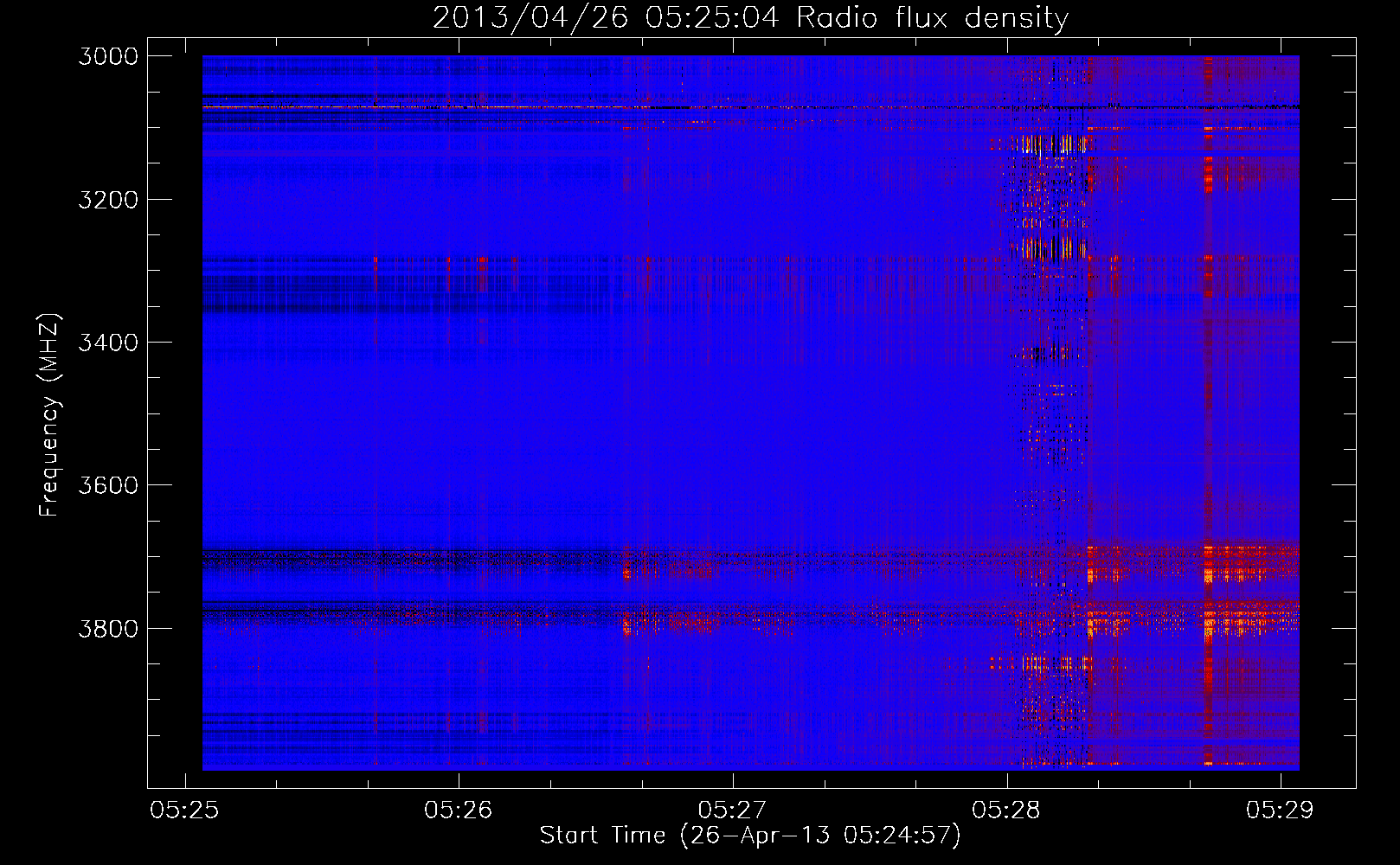Viewport: 1400px width, 865px height.
Task: Click the 05:28 time tick label
Action: (1006, 810)
